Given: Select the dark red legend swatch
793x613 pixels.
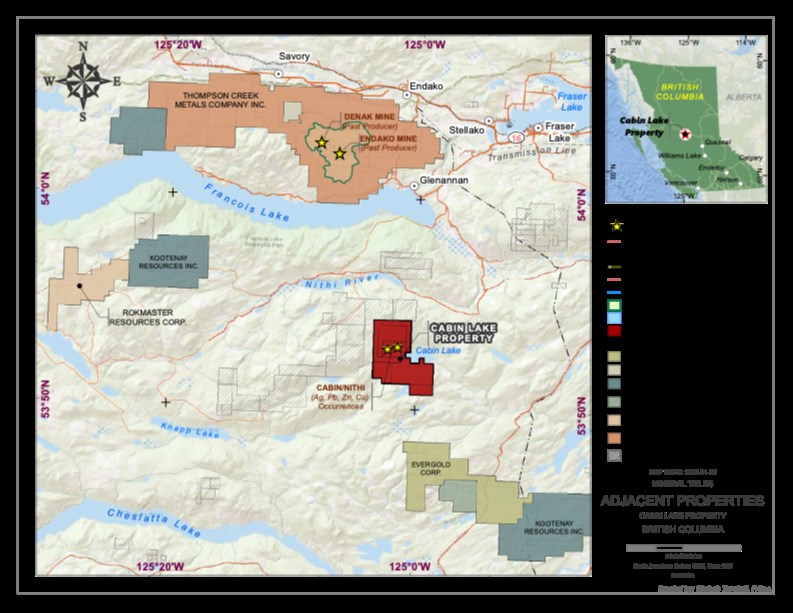Looking at the screenshot, I should pos(614,331).
